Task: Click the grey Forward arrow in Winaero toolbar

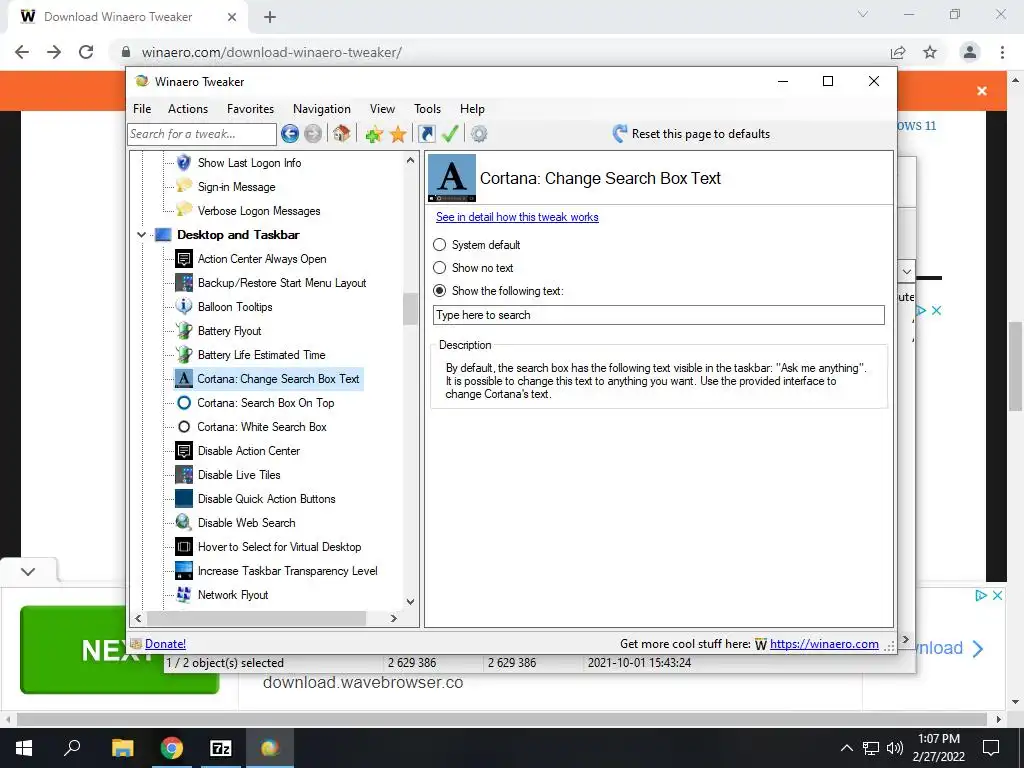Action: [313, 134]
